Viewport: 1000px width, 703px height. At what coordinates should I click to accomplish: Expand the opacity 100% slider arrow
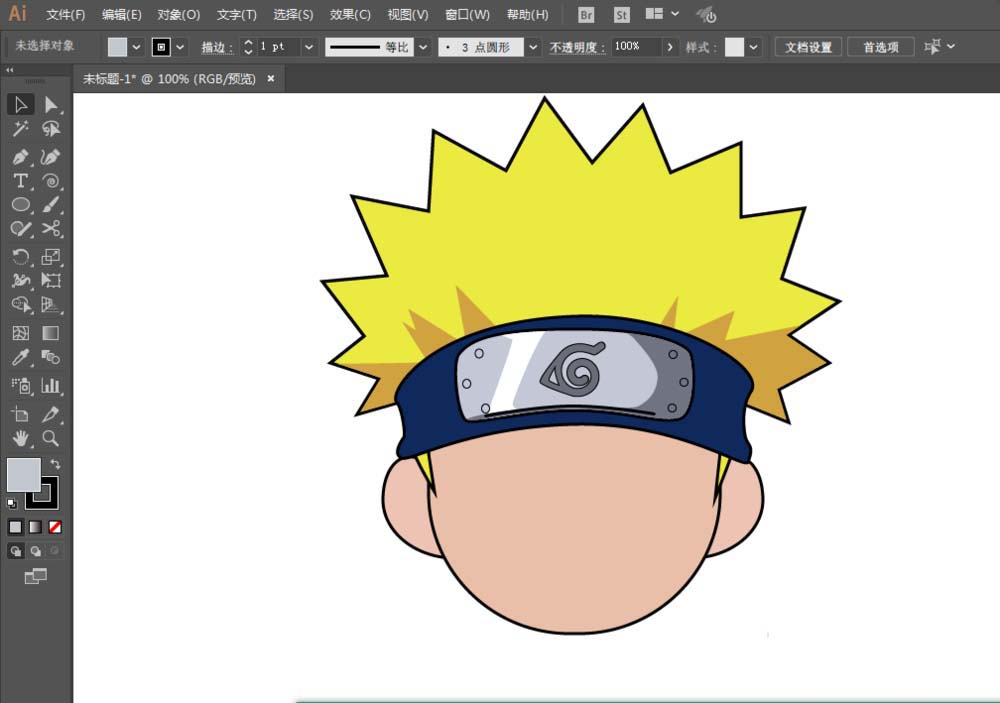[x=669, y=47]
